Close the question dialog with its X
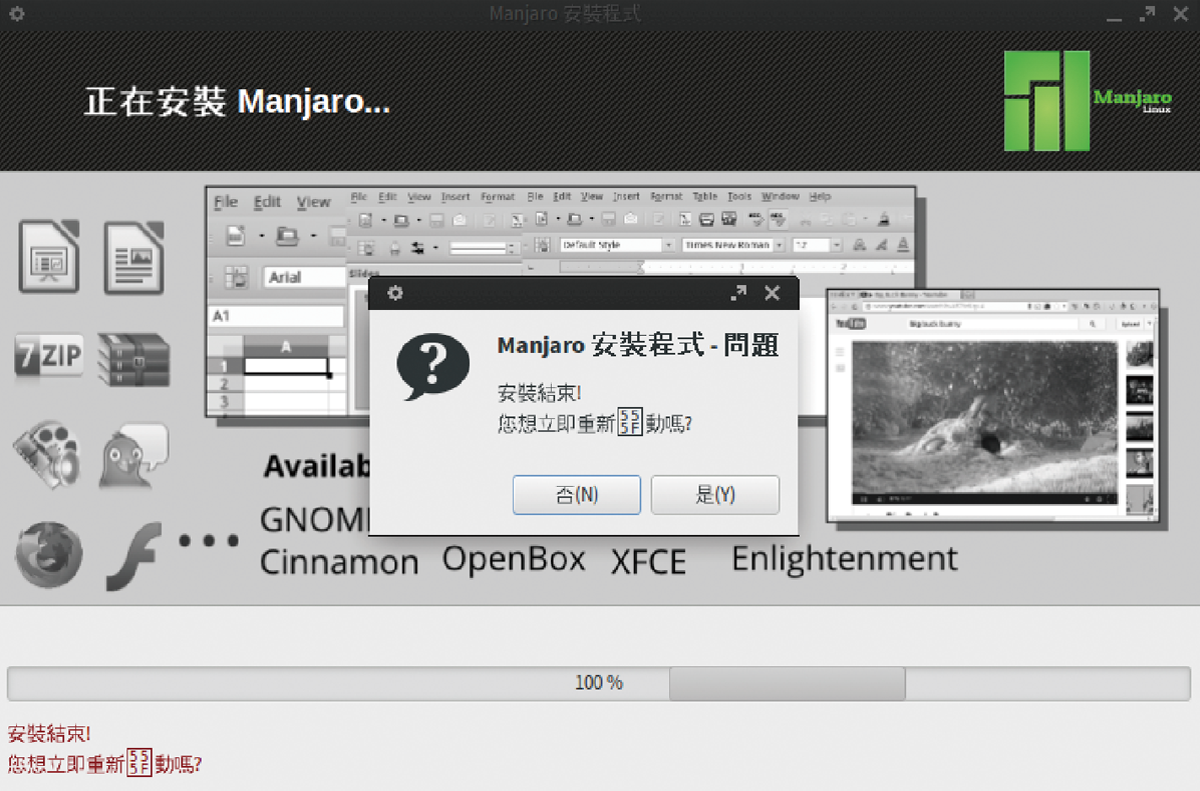 pyautogui.click(x=772, y=293)
